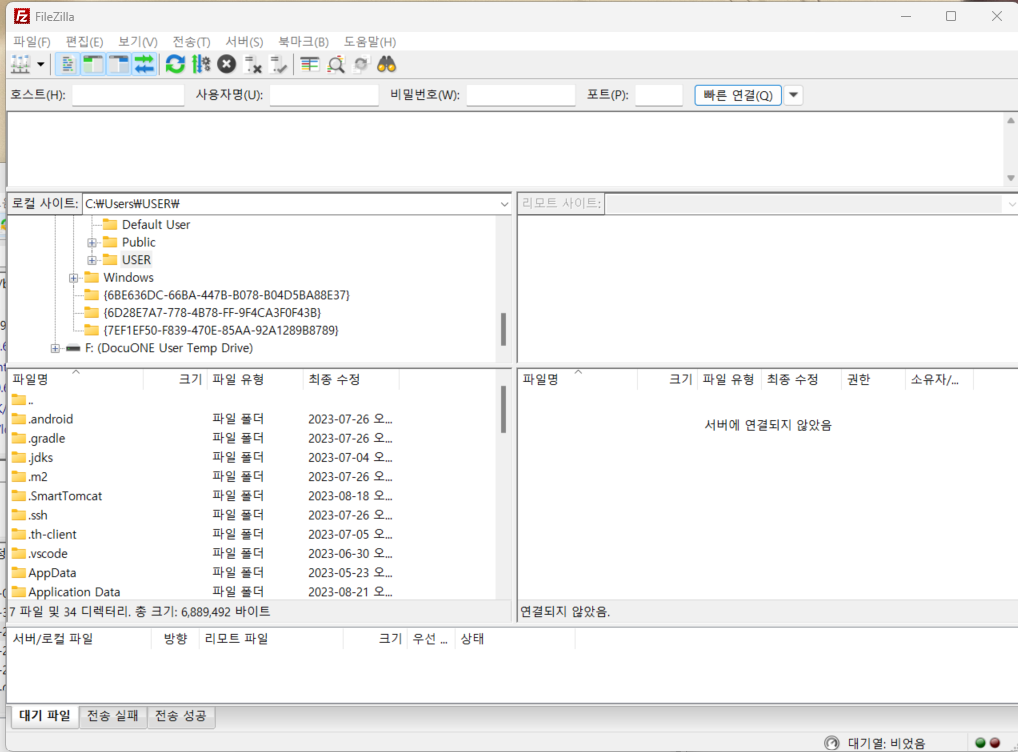The width and height of the screenshot is (1018, 752).
Task: Open the 전송(T) menu
Action: point(192,42)
